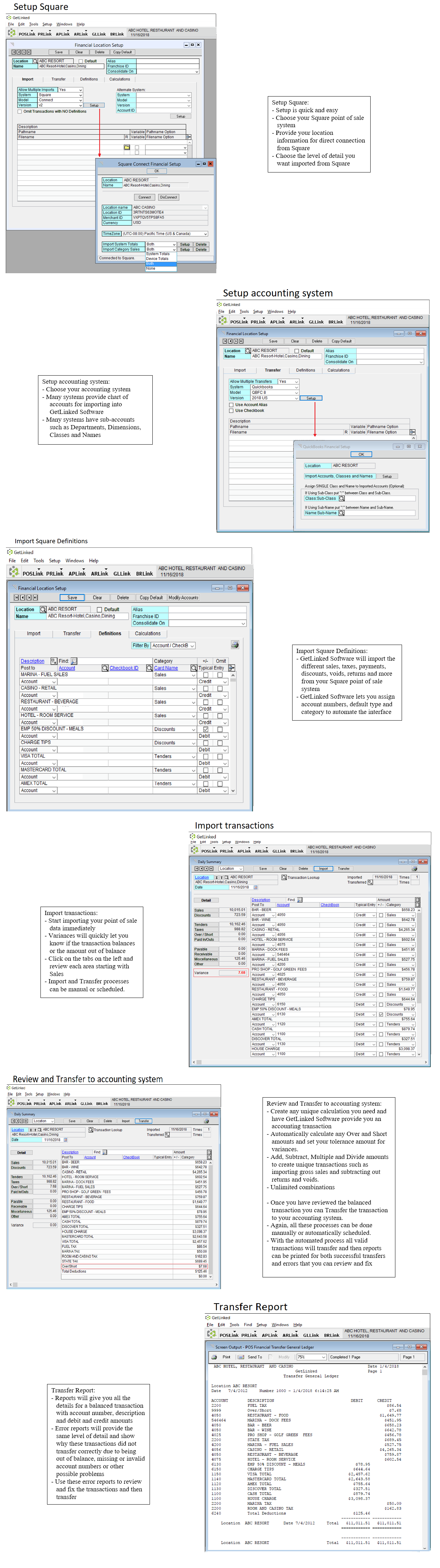Expand the TimeZone dropdown in Square Connect setup
440x1568 pixels.
pos(205,234)
